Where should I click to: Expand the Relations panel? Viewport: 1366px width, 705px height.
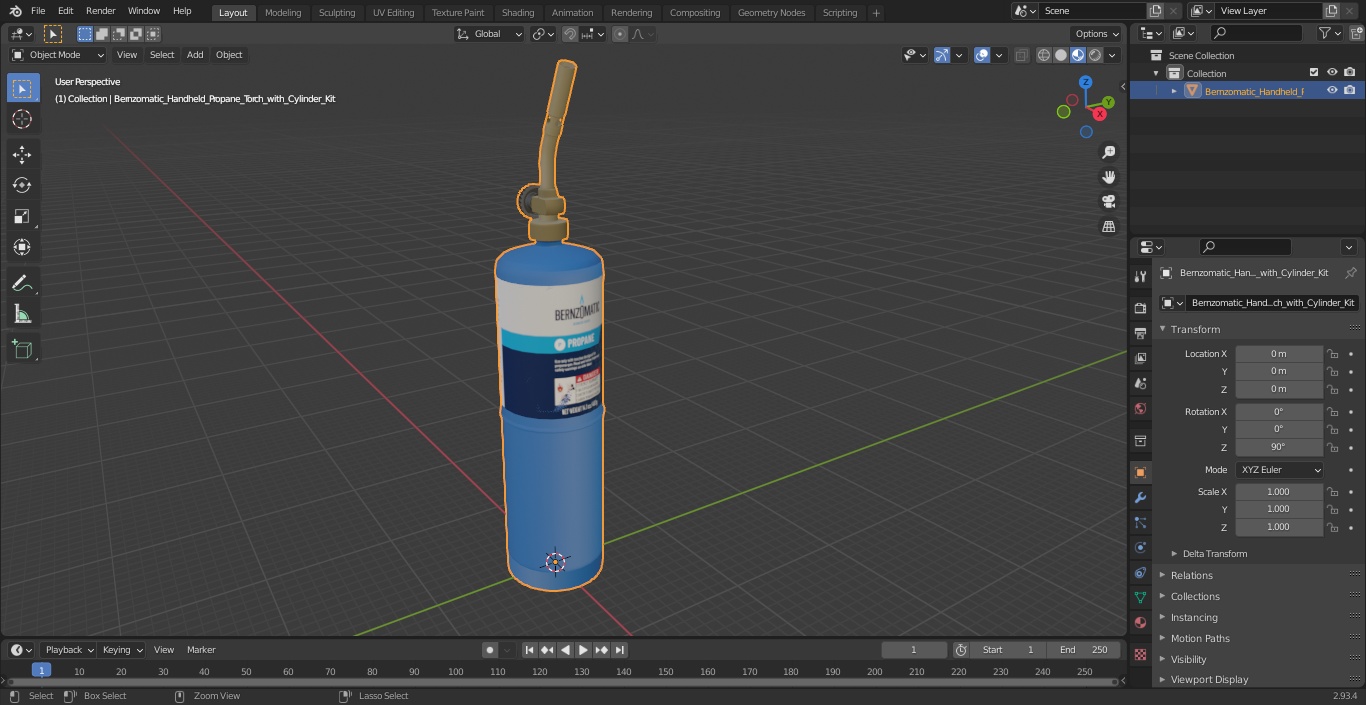coord(1191,575)
